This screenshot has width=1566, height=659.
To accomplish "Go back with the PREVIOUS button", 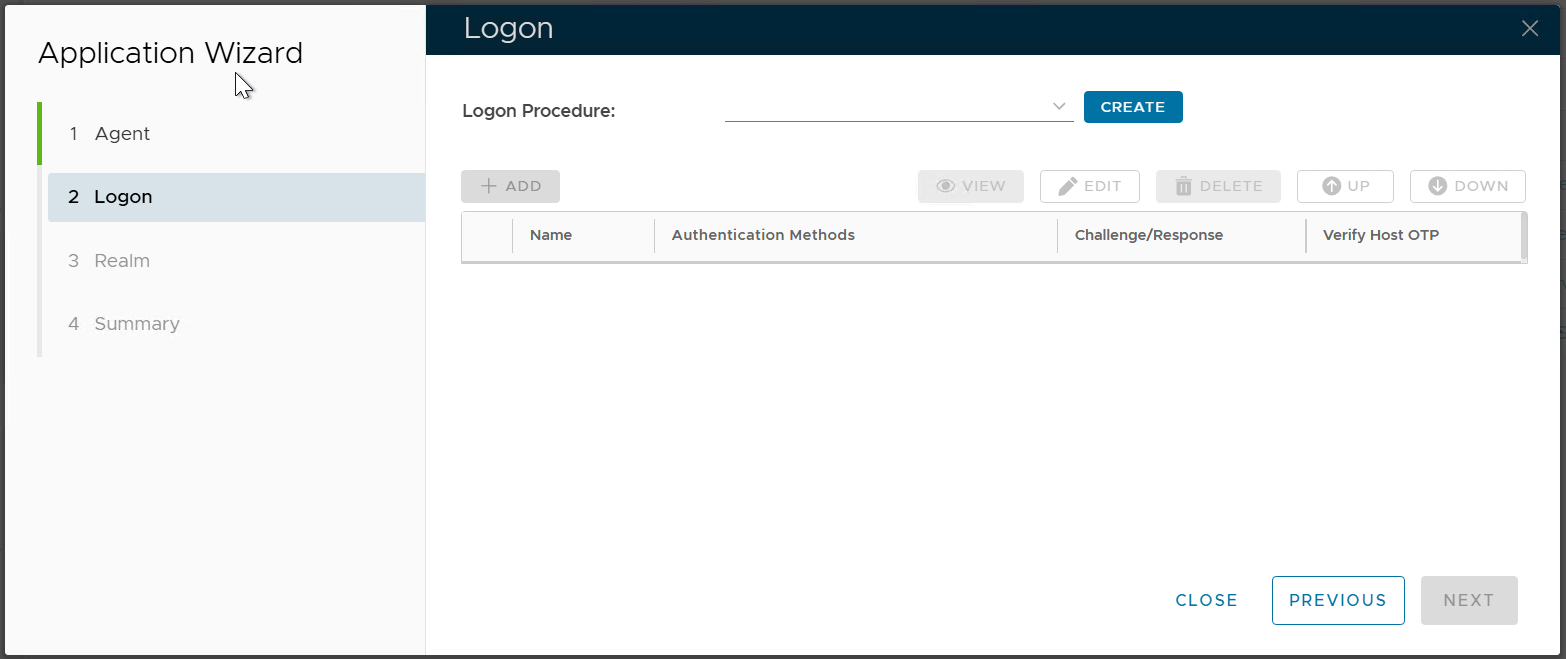I will (x=1337, y=600).
